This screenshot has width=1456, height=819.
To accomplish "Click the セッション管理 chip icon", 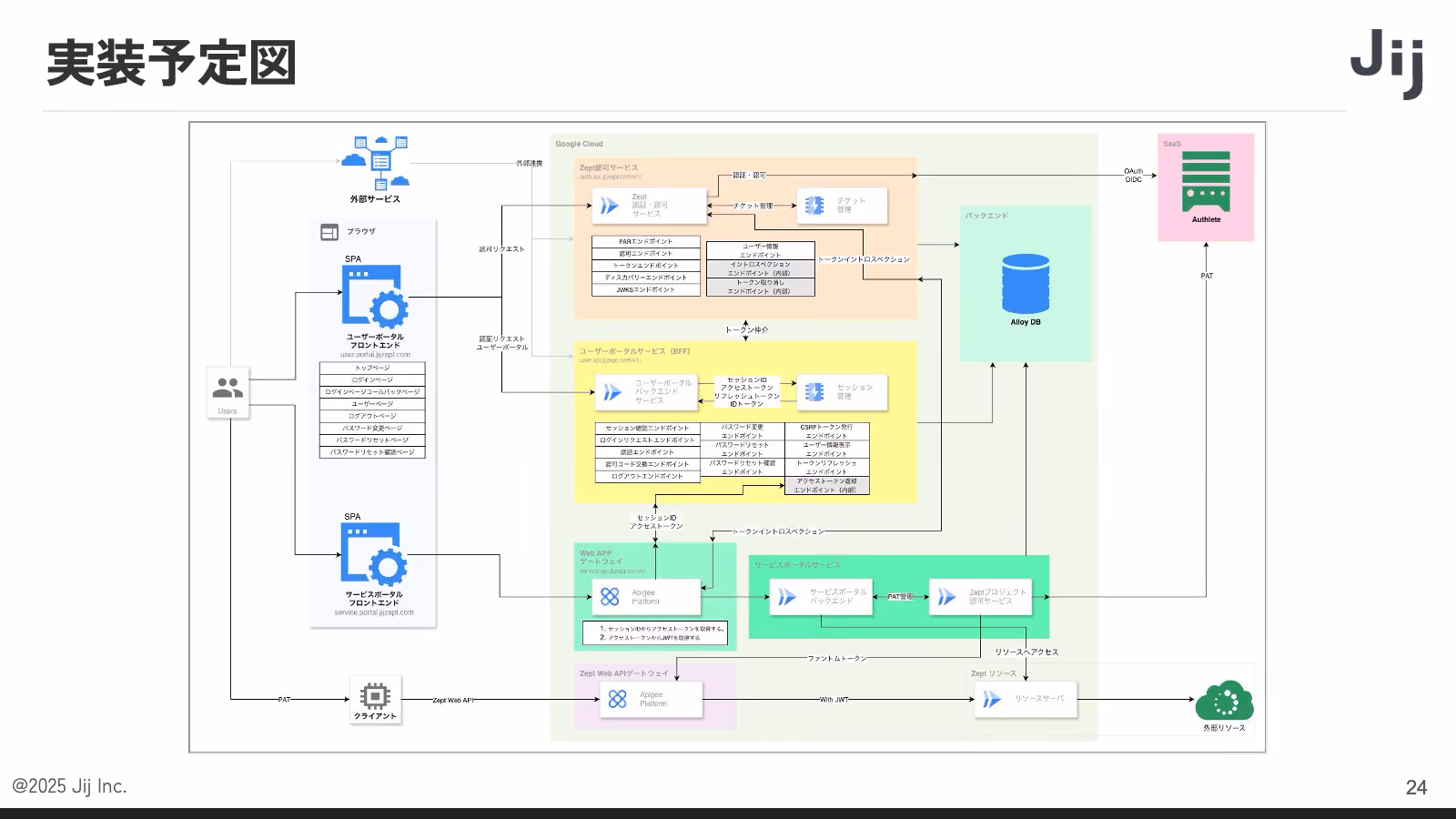I will point(814,391).
